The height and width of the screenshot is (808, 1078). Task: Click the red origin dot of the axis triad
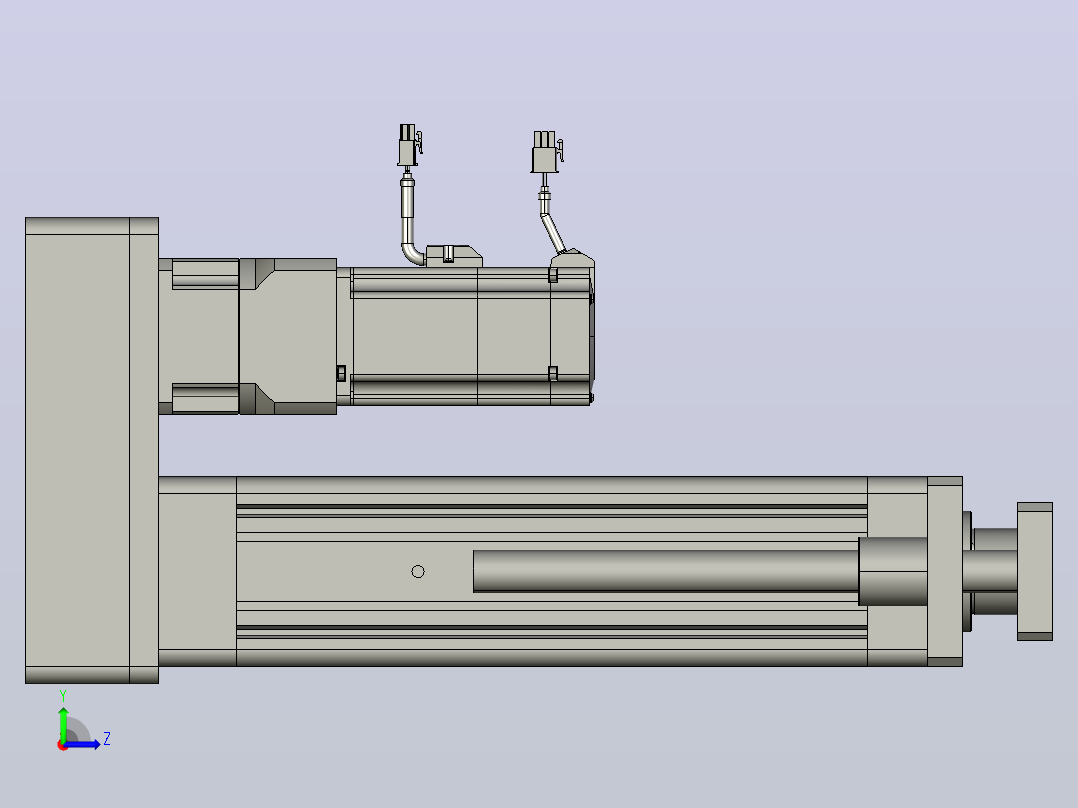coord(62,745)
